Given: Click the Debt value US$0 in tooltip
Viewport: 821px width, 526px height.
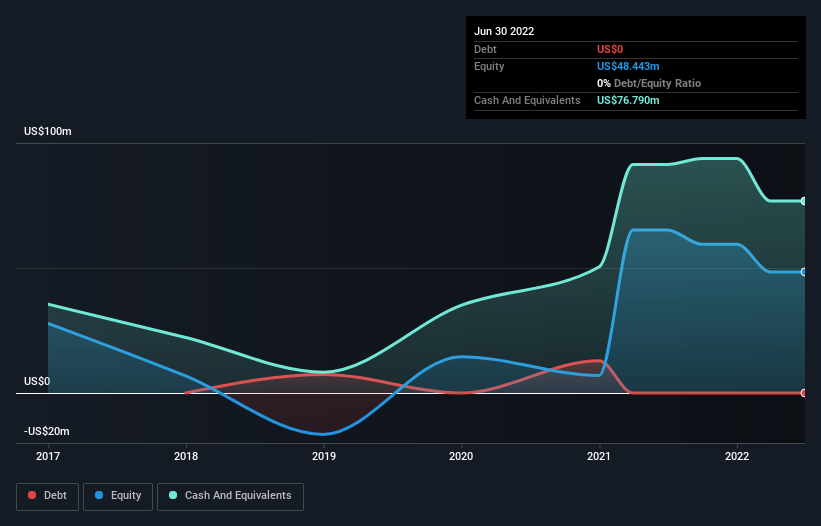Looking at the screenshot, I should coord(610,49).
